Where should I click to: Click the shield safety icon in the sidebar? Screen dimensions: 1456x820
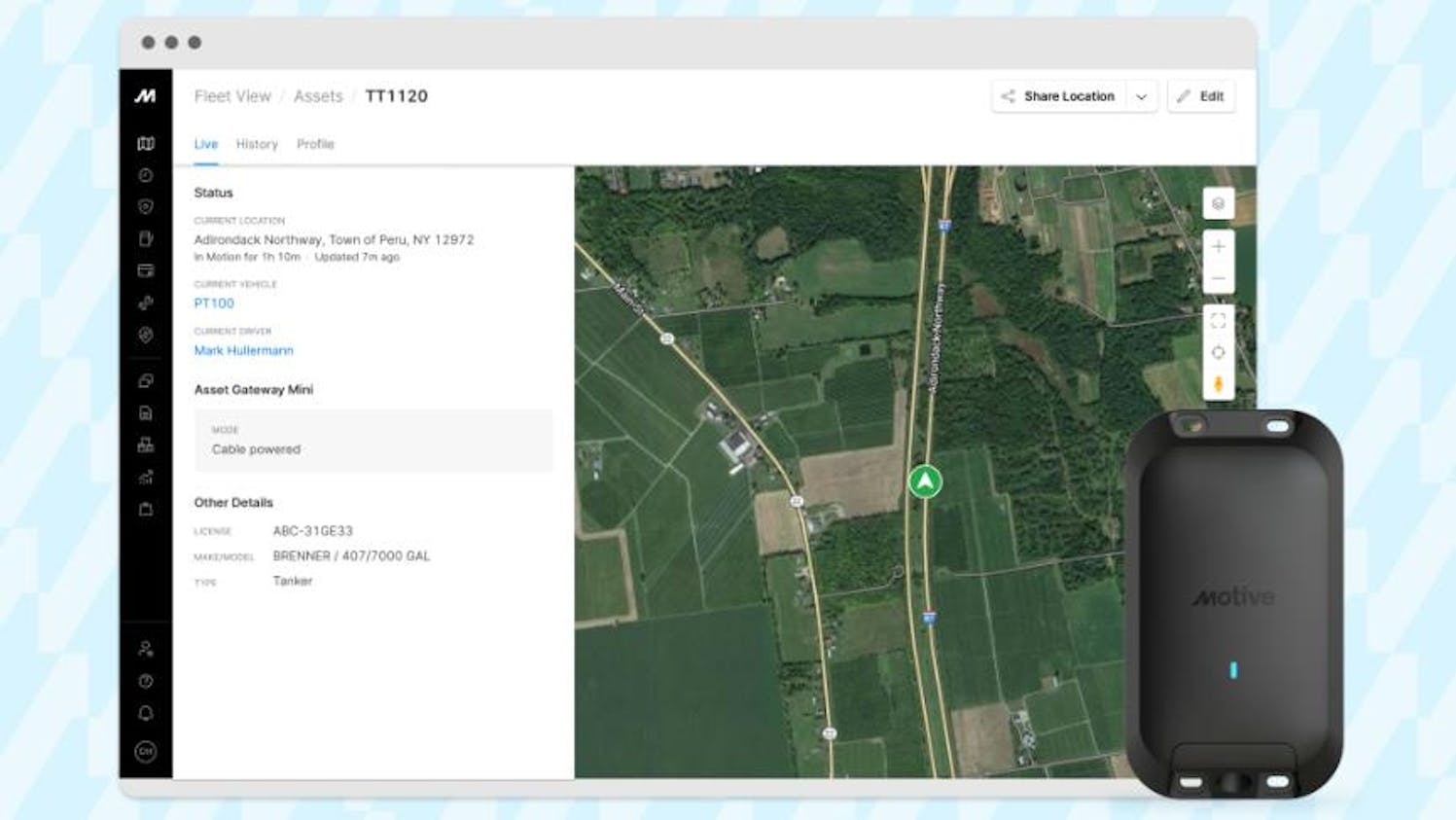(x=146, y=207)
